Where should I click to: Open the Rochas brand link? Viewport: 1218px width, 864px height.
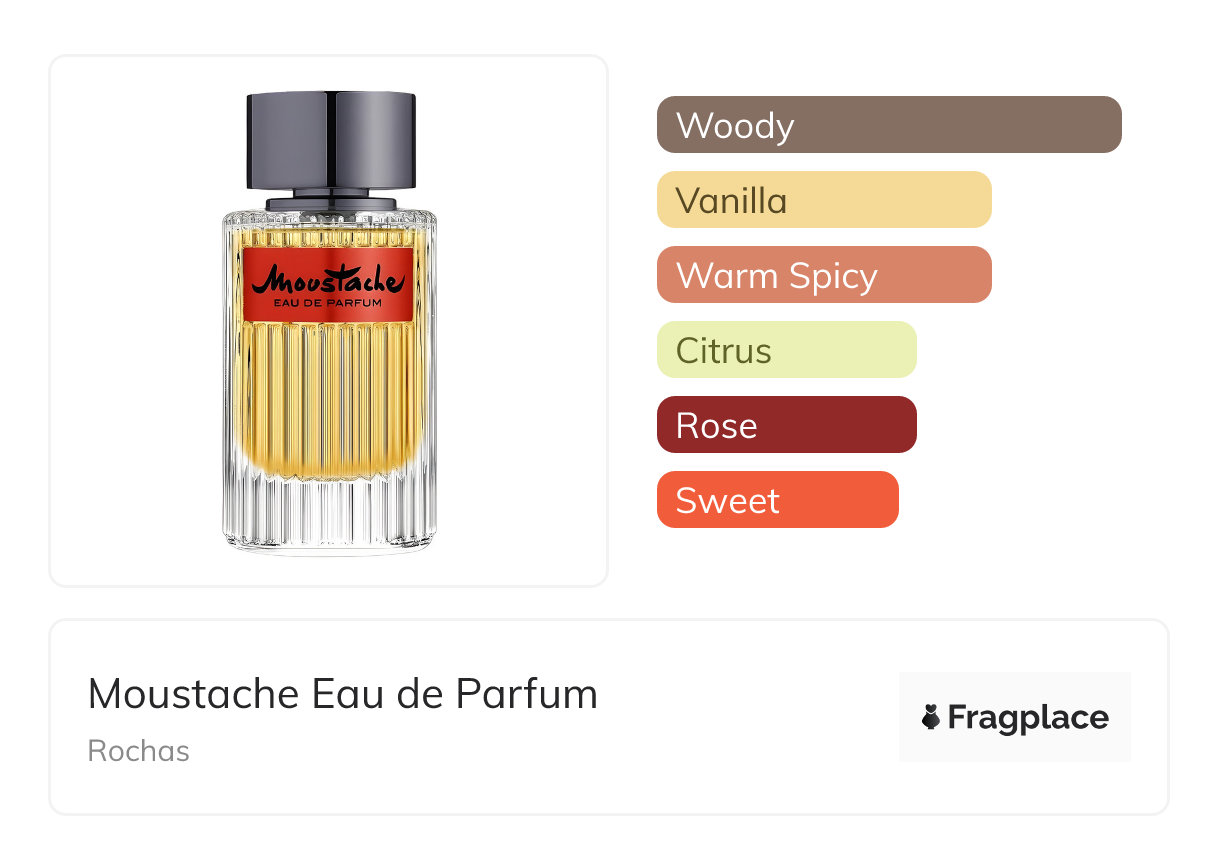click(x=139, y=751)
